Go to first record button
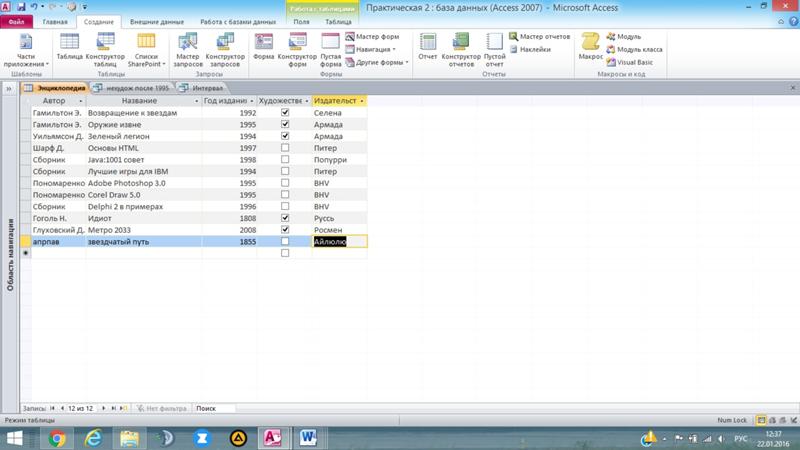The width and height of the screenshot is (800, 450). pyautogui.click(x=53, y=408)
